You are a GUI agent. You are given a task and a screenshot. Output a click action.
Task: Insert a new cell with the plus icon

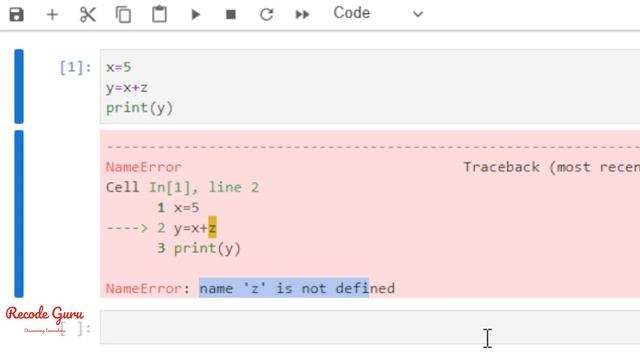(x=52, y=15)
